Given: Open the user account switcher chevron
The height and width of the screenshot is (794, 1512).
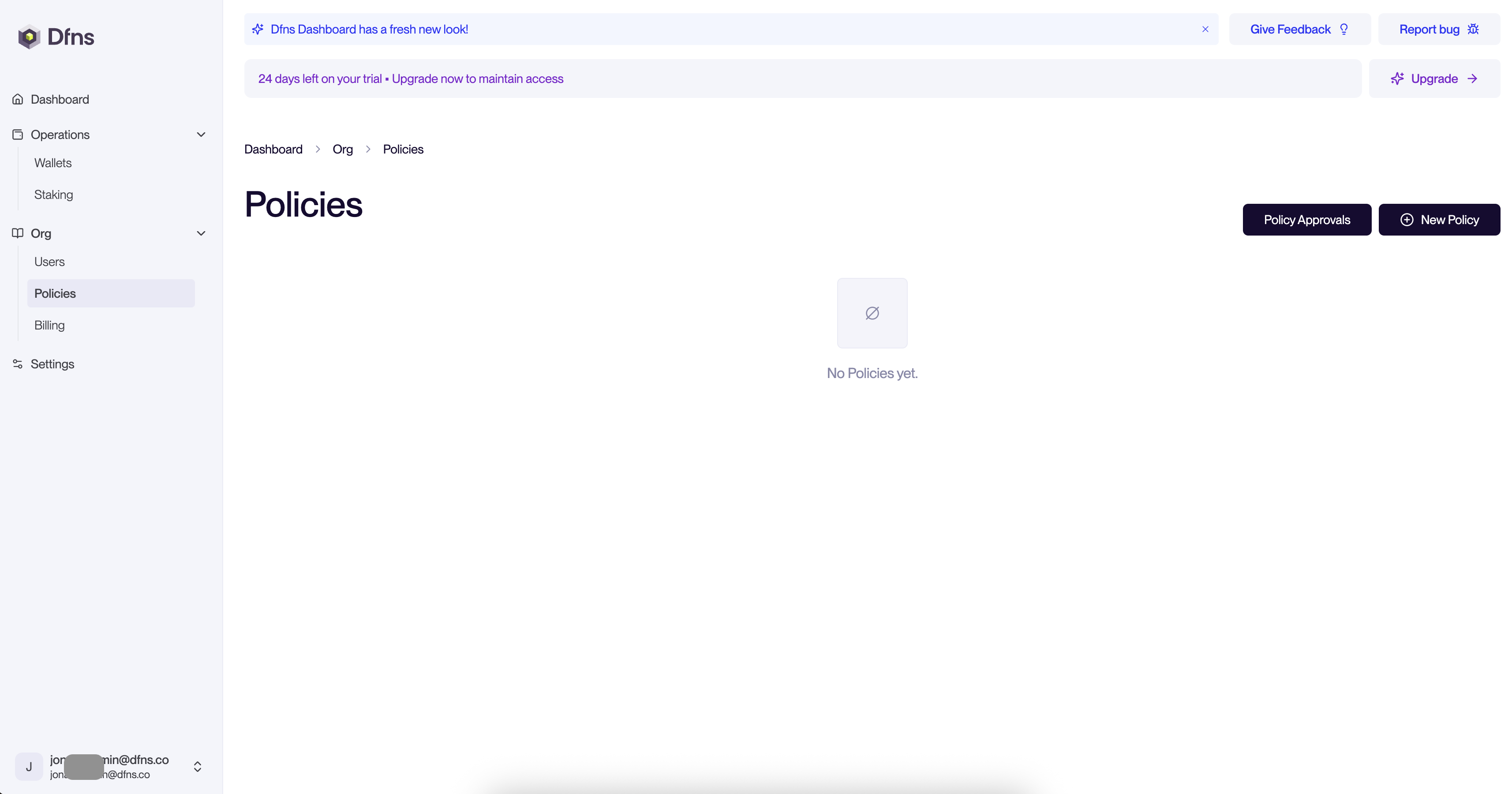Looking at the screenshot, I should (197, 766).
